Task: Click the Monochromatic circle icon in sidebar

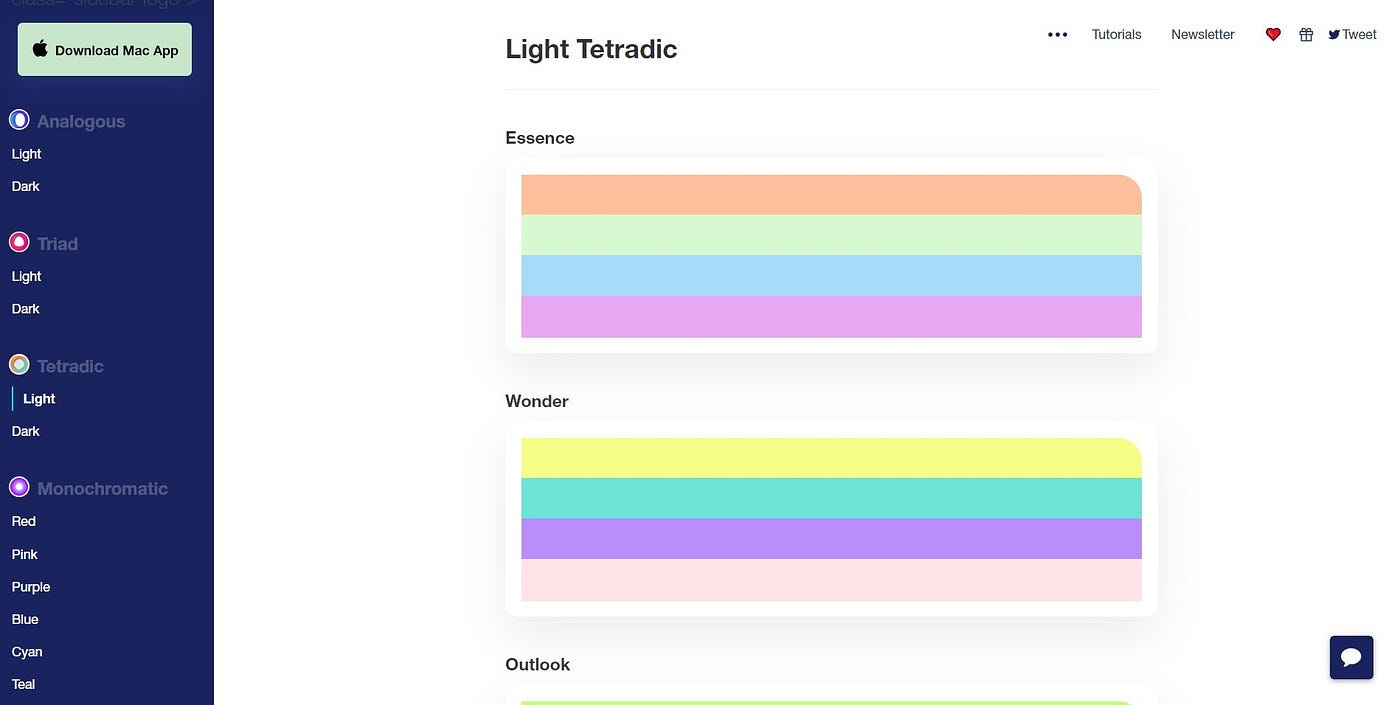Action: [x=18, y=486]
